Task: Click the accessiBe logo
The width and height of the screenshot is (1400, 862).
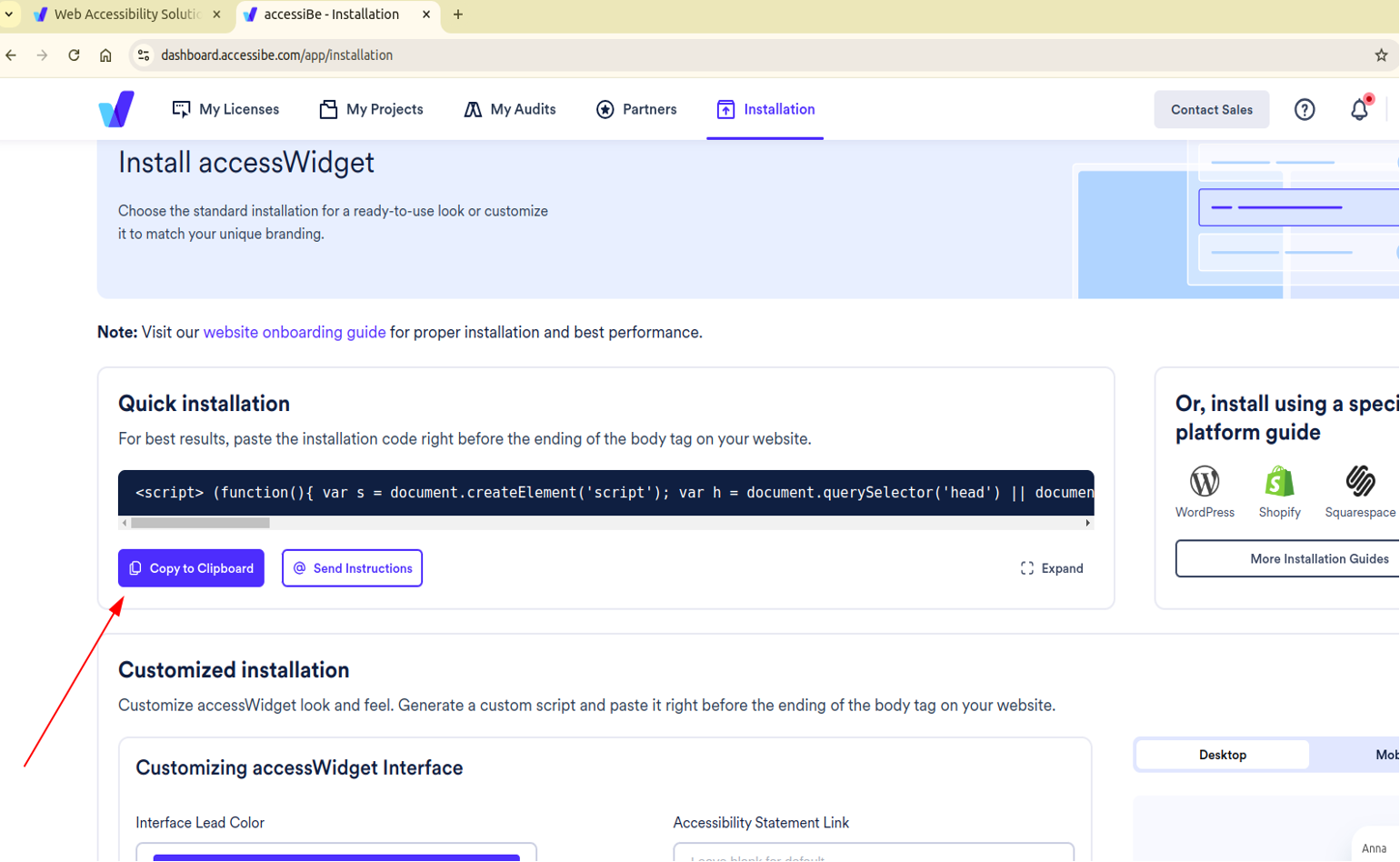Action: tap(116, 109)
